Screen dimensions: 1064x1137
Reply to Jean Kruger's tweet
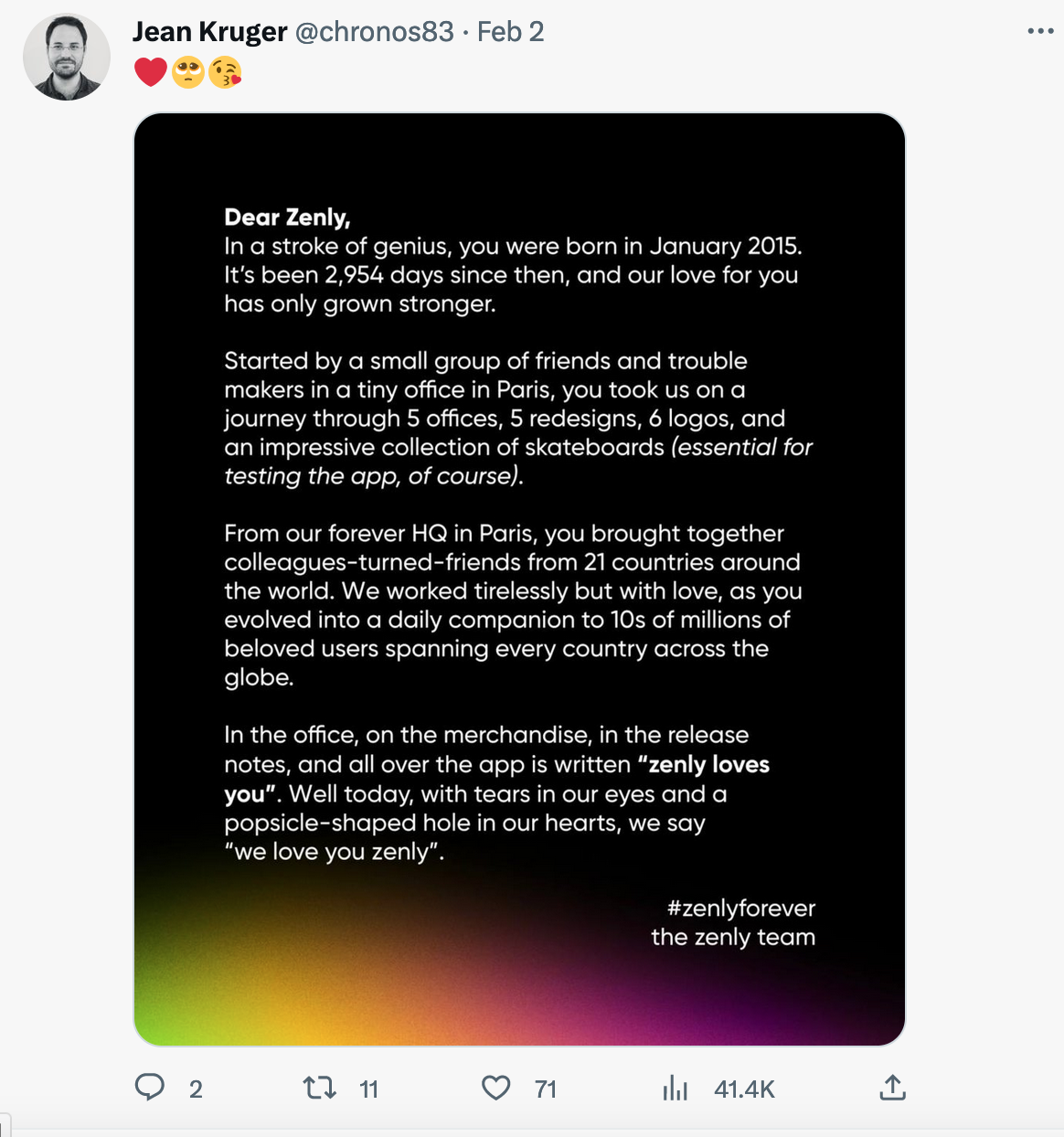(150, 1088)
